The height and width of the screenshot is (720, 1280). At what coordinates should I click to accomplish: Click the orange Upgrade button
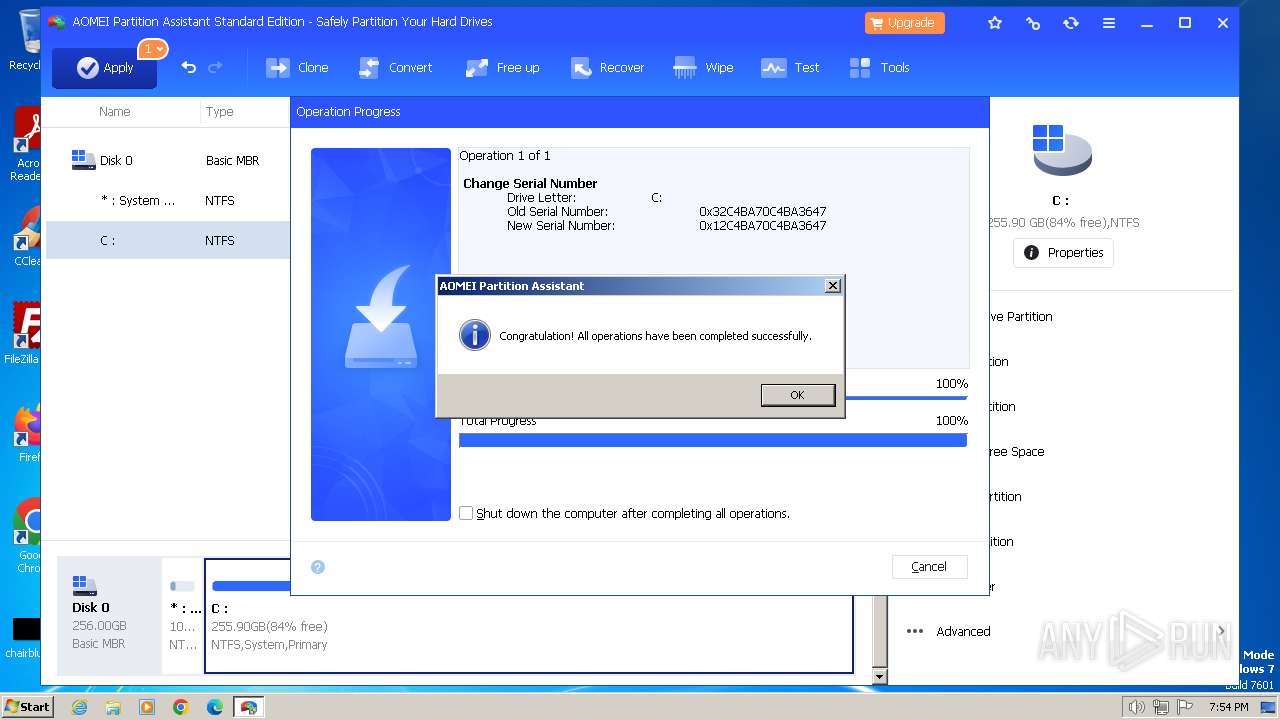point(904,22)
